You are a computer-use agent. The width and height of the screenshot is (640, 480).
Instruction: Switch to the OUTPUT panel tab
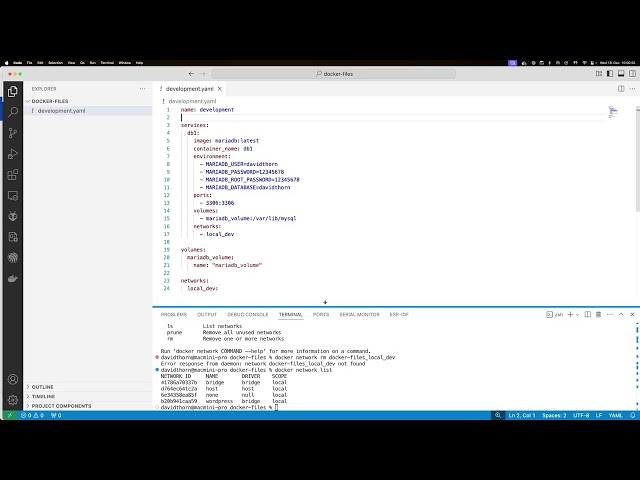207,314
